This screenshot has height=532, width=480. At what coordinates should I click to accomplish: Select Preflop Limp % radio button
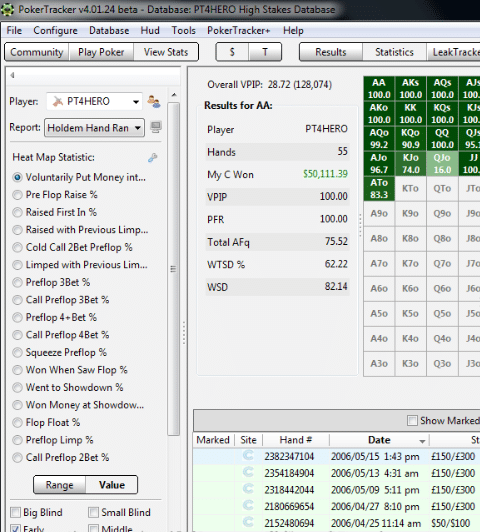point(17,440)
